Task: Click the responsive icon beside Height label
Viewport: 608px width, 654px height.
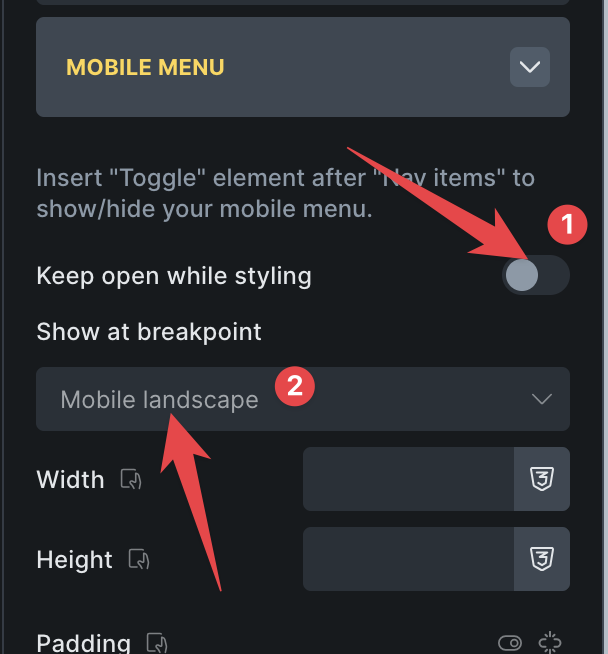Action: tap(139, 559)
